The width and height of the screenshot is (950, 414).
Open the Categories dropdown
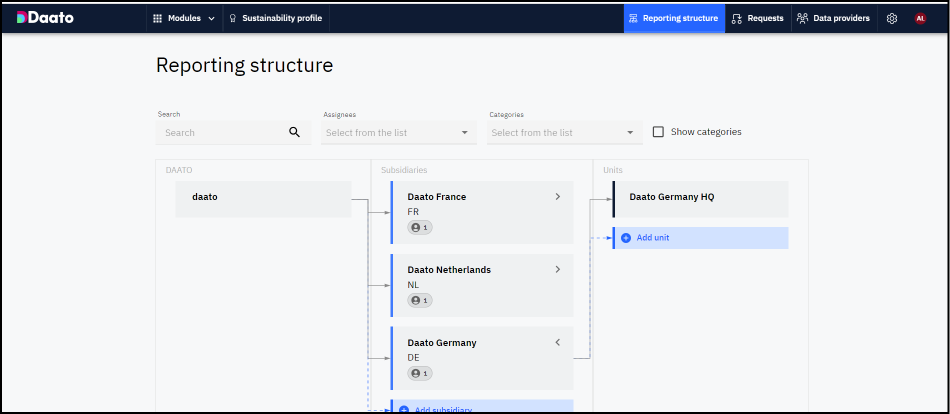point(565,132)
